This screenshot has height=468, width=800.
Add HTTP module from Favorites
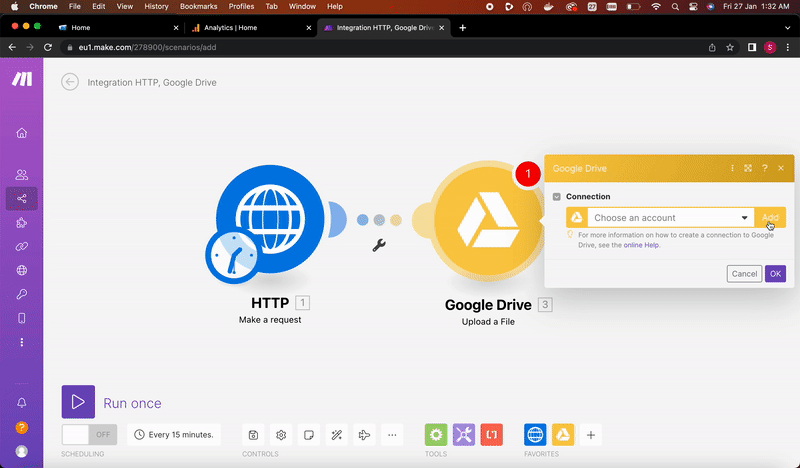(535, 435)
